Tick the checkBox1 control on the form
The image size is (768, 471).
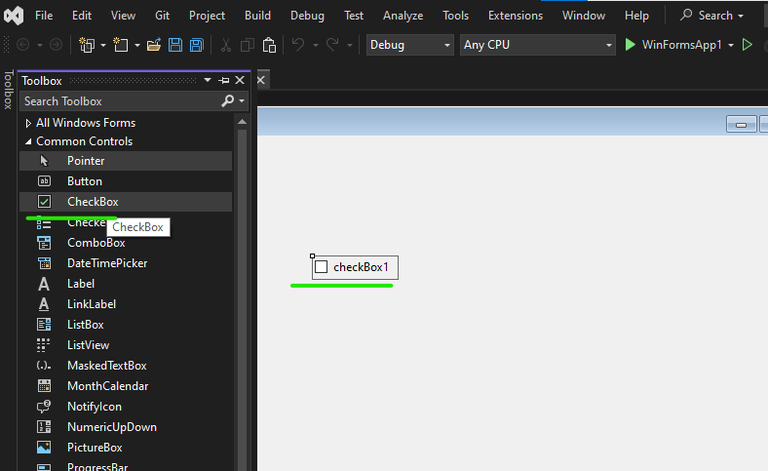(x=321, y=267)
